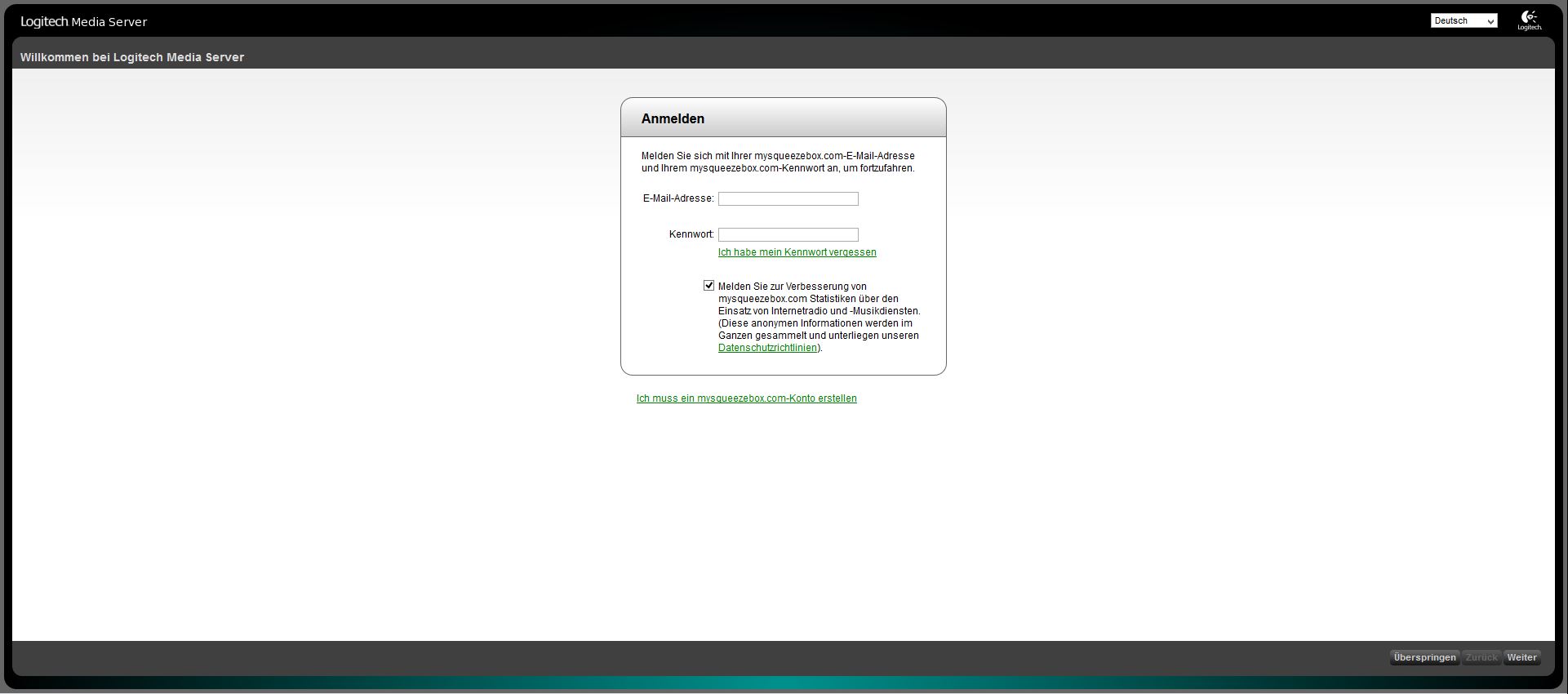Click the Logitech Media Server title
Image resolution: width=1568 pixels, height=694 pixels.
(84, 22)
